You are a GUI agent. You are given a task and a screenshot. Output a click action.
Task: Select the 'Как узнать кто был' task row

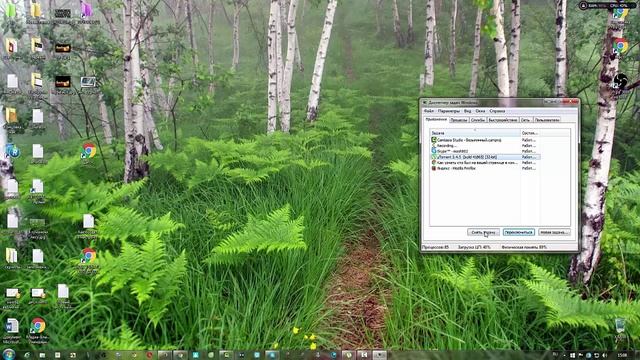485,162
